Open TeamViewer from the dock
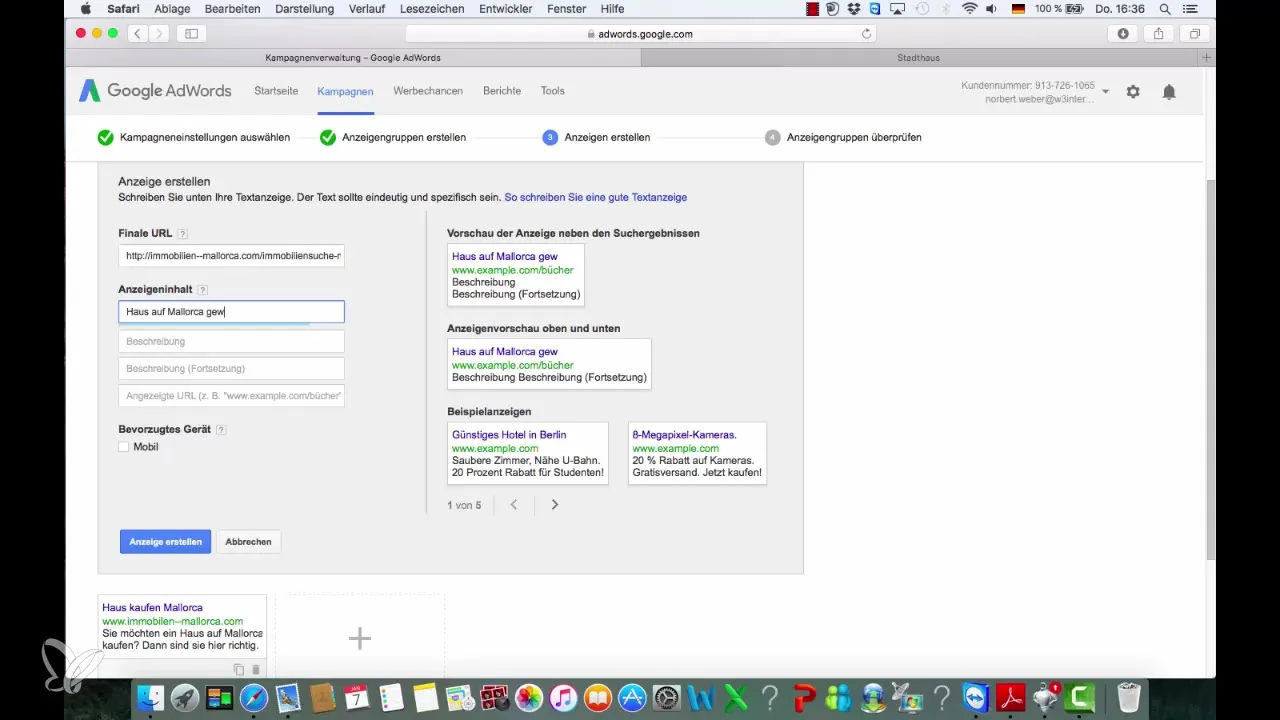The height and width of the screenshot is (720, 1280). pyautogui.click(x=977, y=697)
